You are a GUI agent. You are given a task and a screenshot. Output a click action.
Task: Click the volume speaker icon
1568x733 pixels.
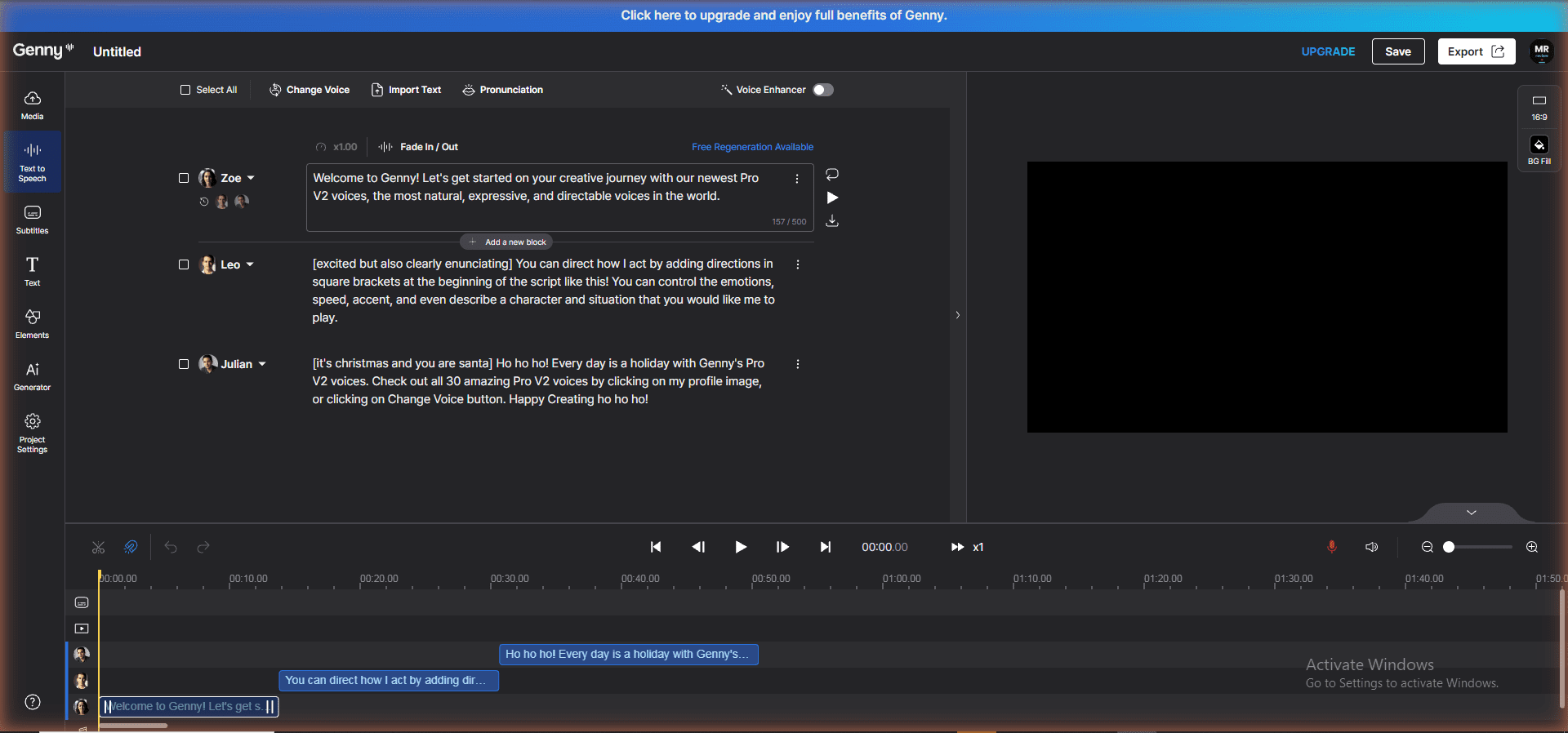(x=1372, y=547)
